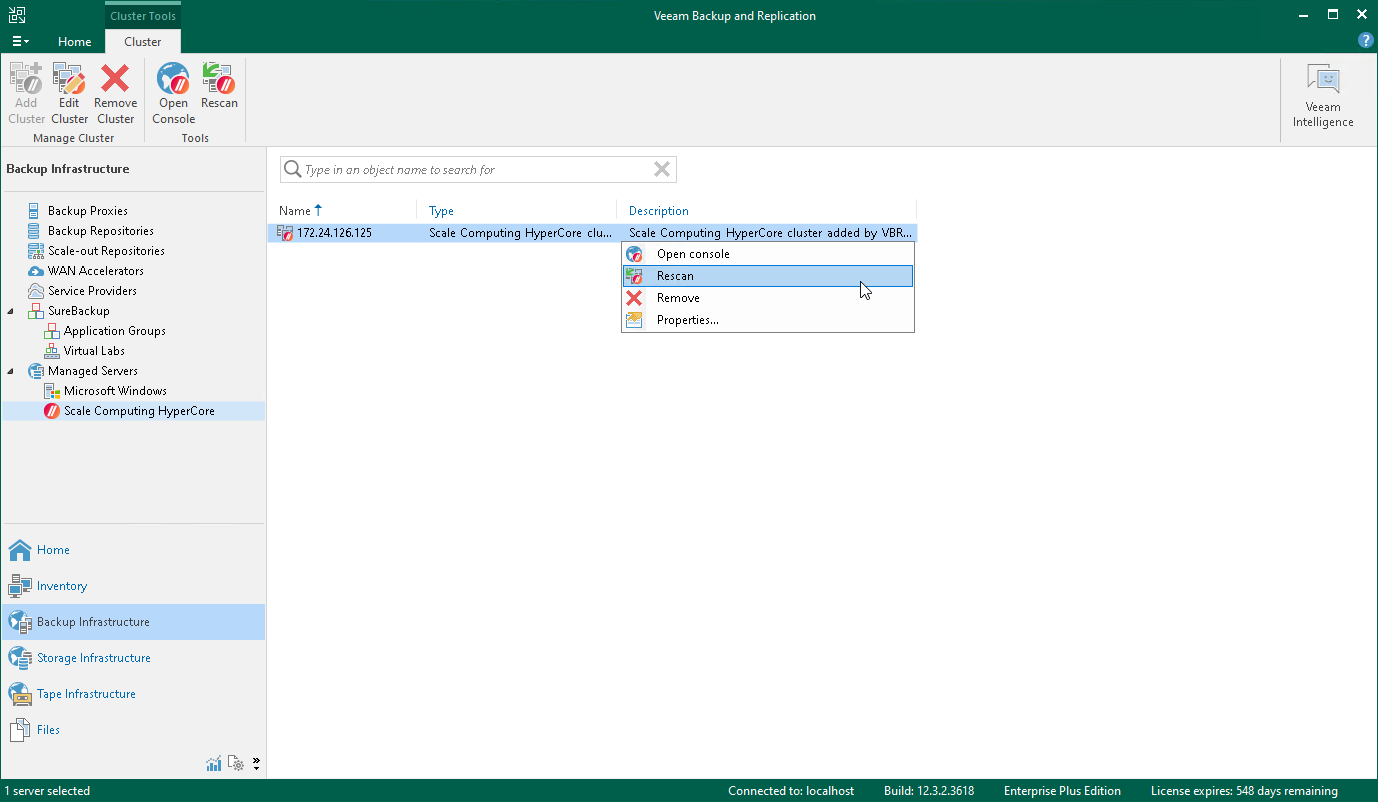The image size is (1378, 802).
Task: Choose Properties... from the context menu
Action: pyautogui.click(x=768, y=320)
